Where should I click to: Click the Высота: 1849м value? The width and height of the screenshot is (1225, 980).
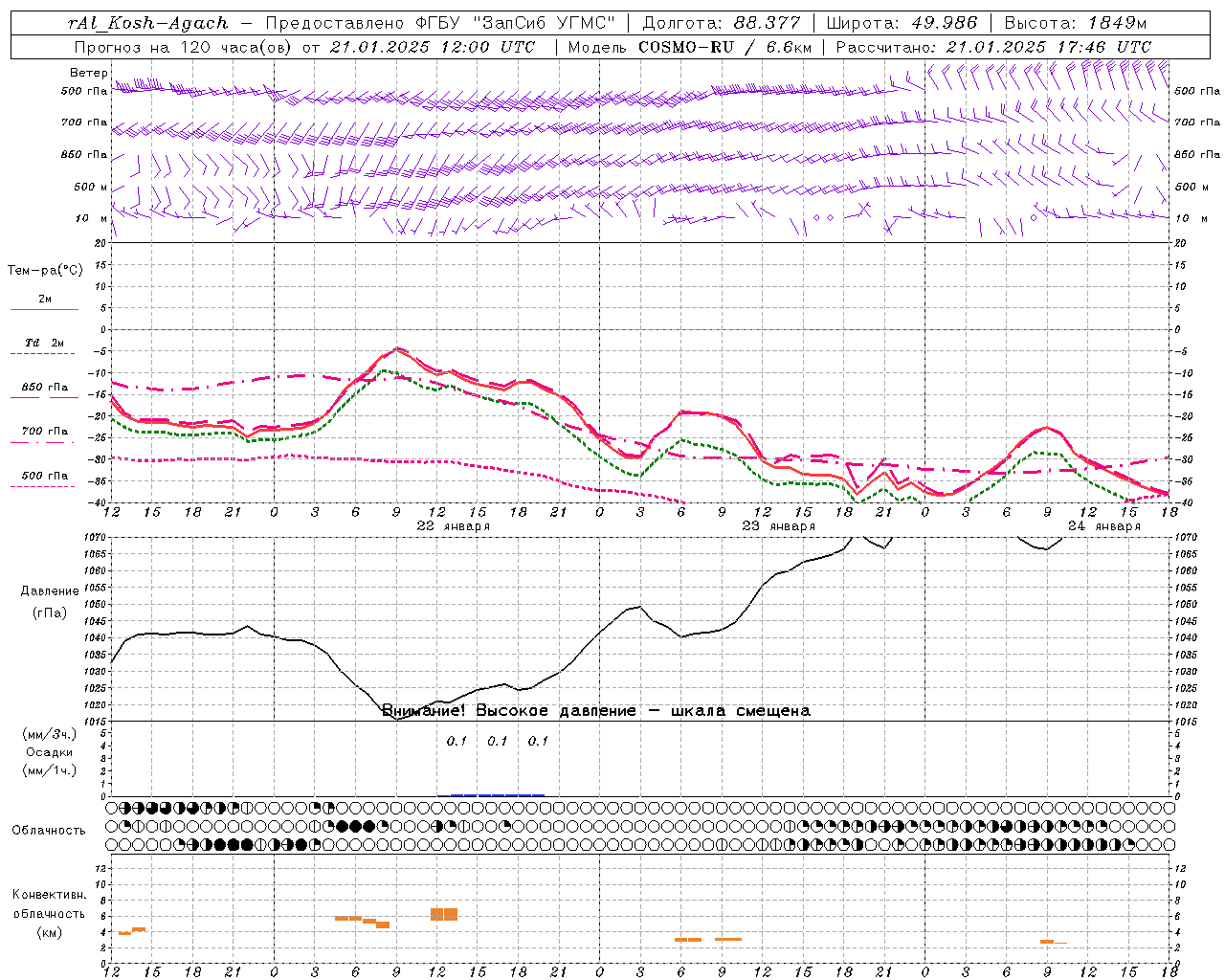(1075, 23)
